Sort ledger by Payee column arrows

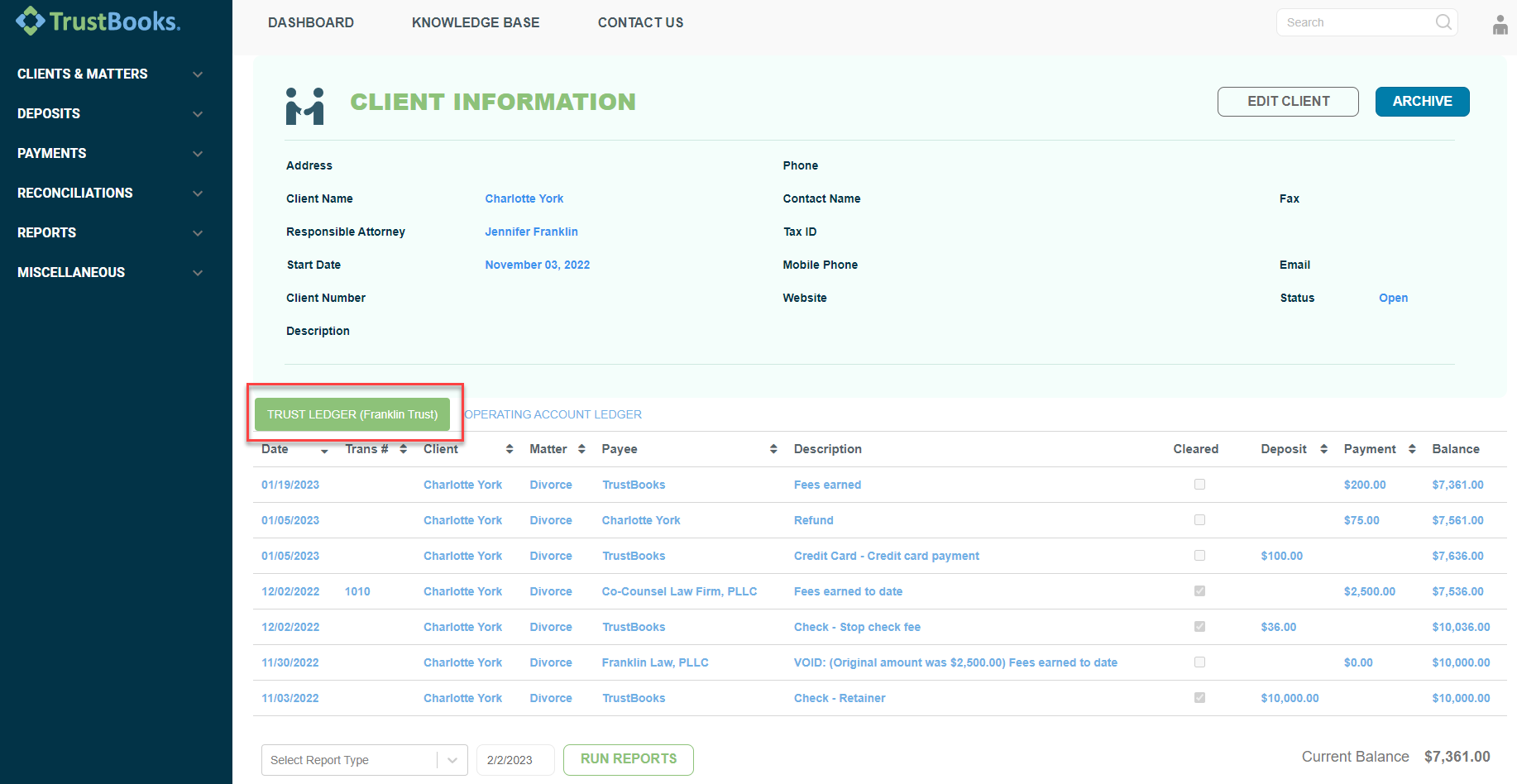tap(773, 449)
